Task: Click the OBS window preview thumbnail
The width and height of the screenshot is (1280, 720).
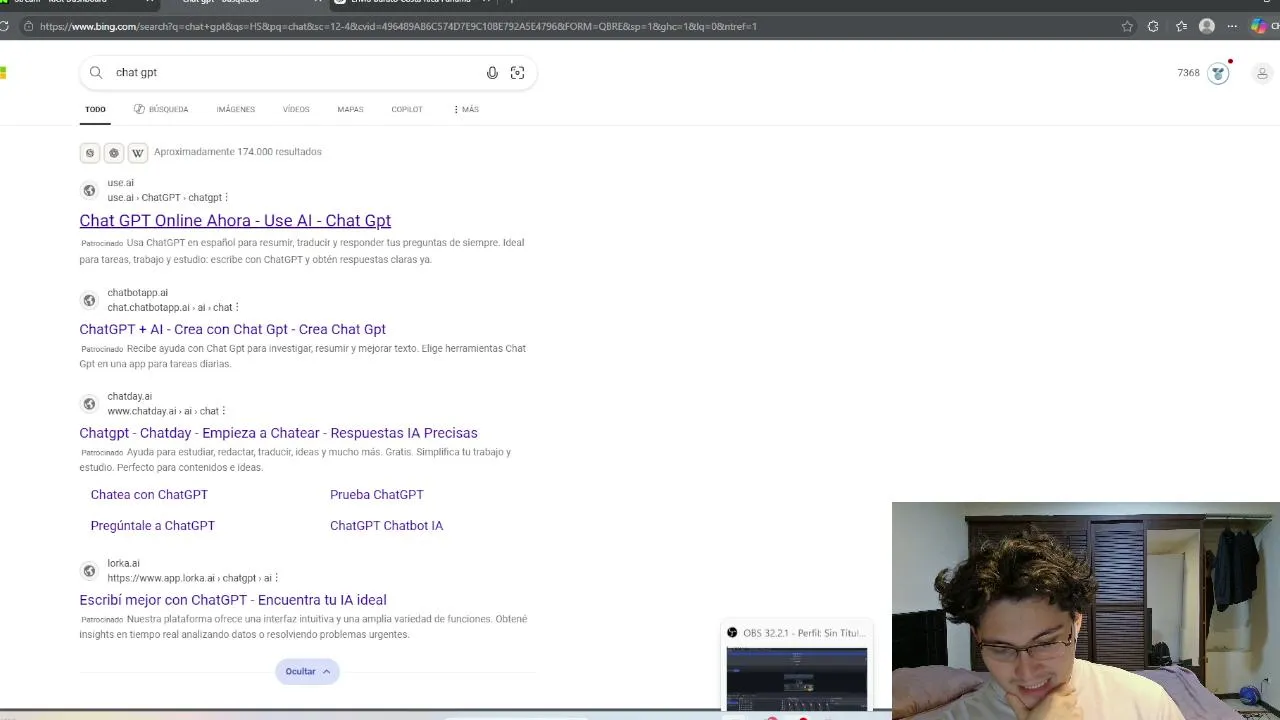Action: coord(797,678)
